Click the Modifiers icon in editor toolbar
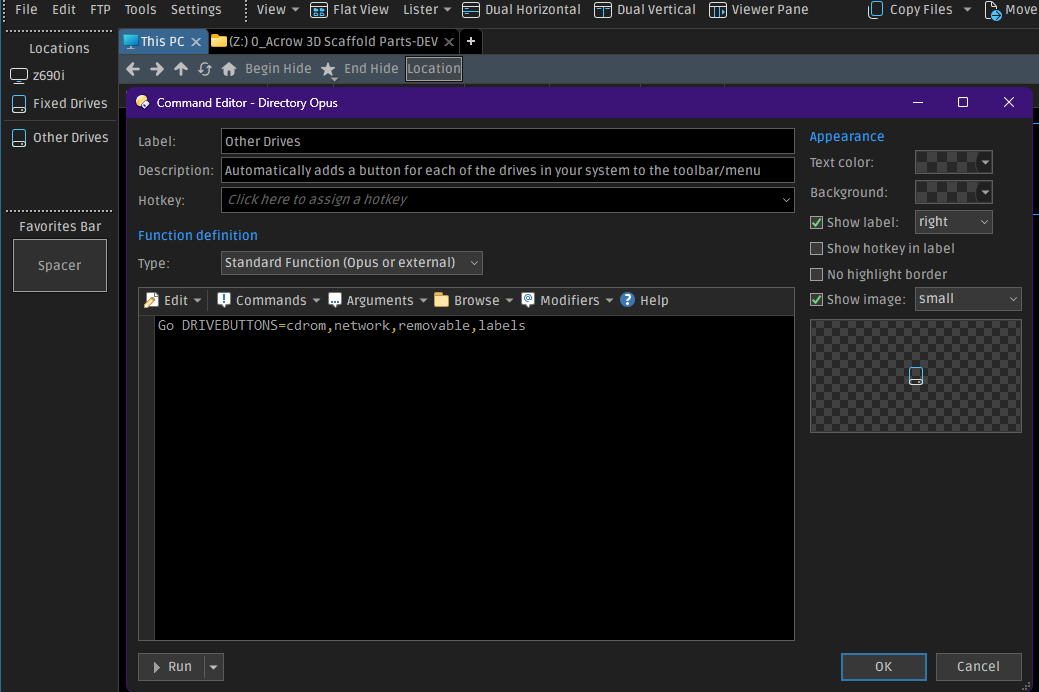 coord(527,300)
